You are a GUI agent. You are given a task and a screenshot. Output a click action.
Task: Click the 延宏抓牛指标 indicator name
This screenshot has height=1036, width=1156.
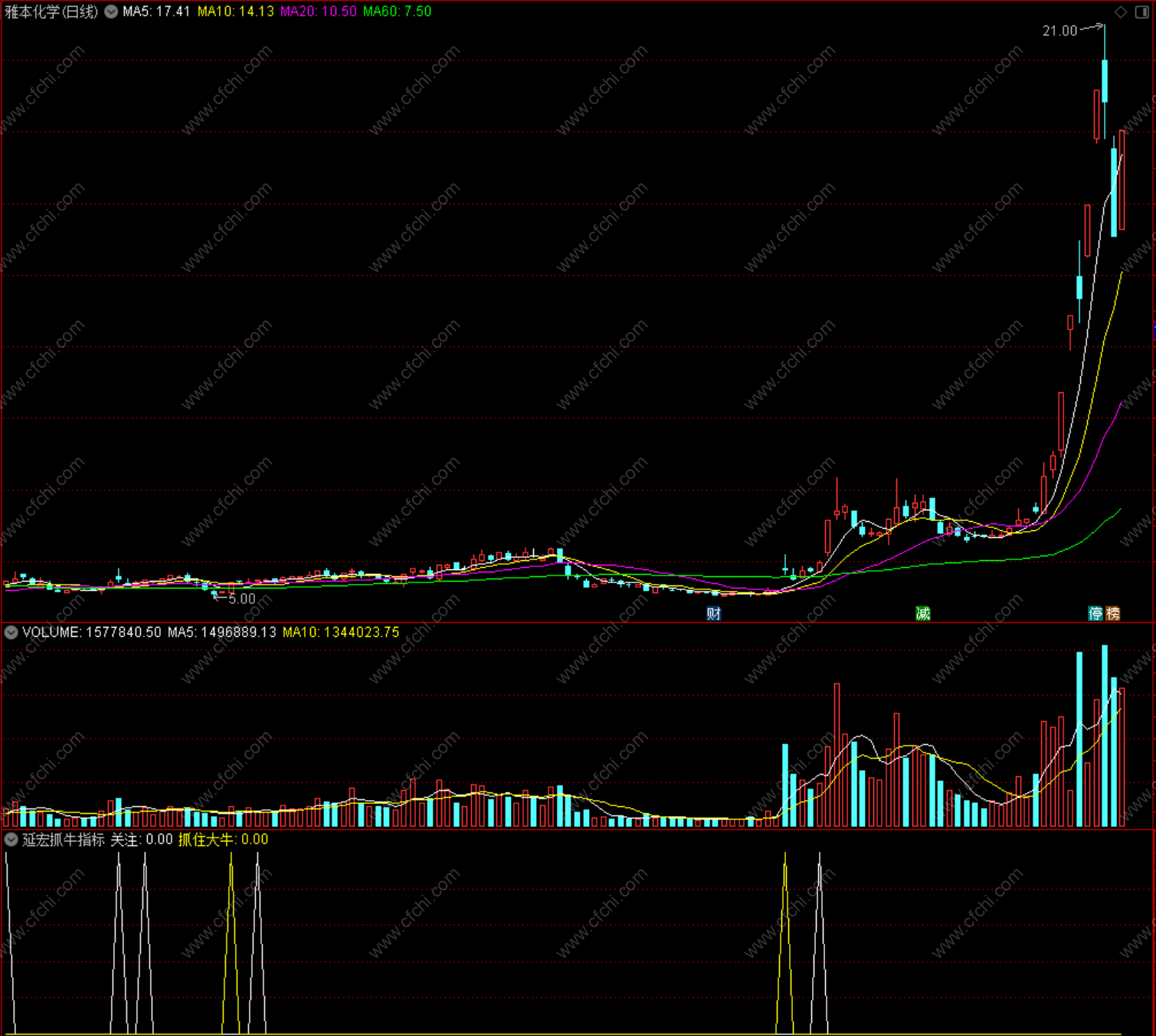pyautogui.click(x=64, y=839)
